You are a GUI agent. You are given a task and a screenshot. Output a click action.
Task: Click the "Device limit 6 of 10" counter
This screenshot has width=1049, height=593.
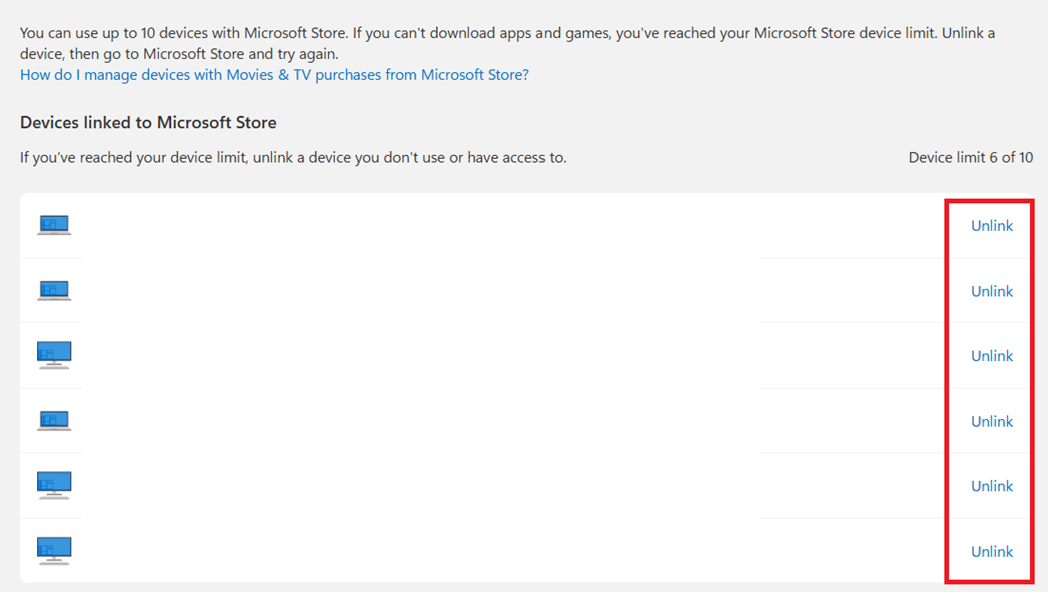point(970,158)
